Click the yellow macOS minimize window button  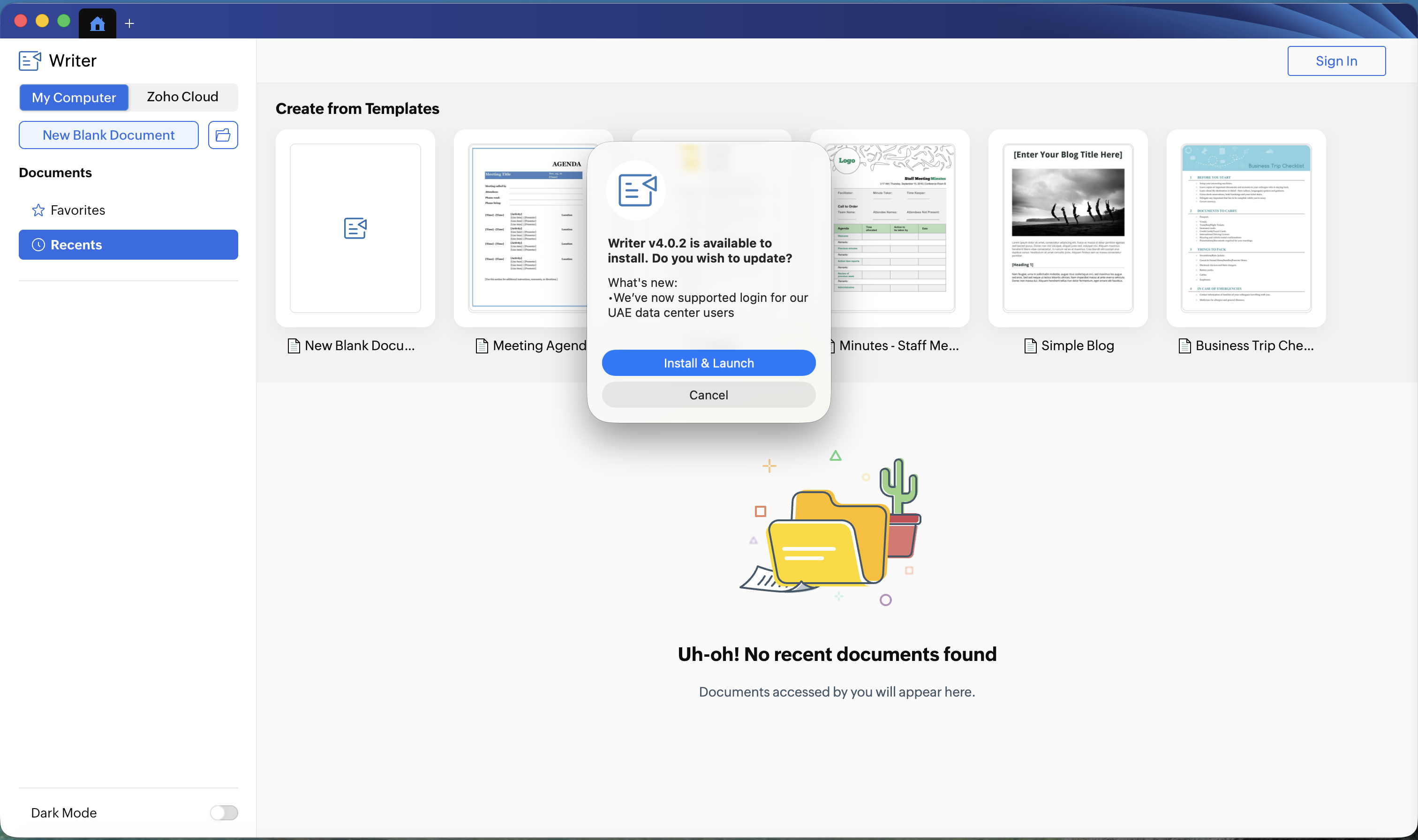coord(43,21)
